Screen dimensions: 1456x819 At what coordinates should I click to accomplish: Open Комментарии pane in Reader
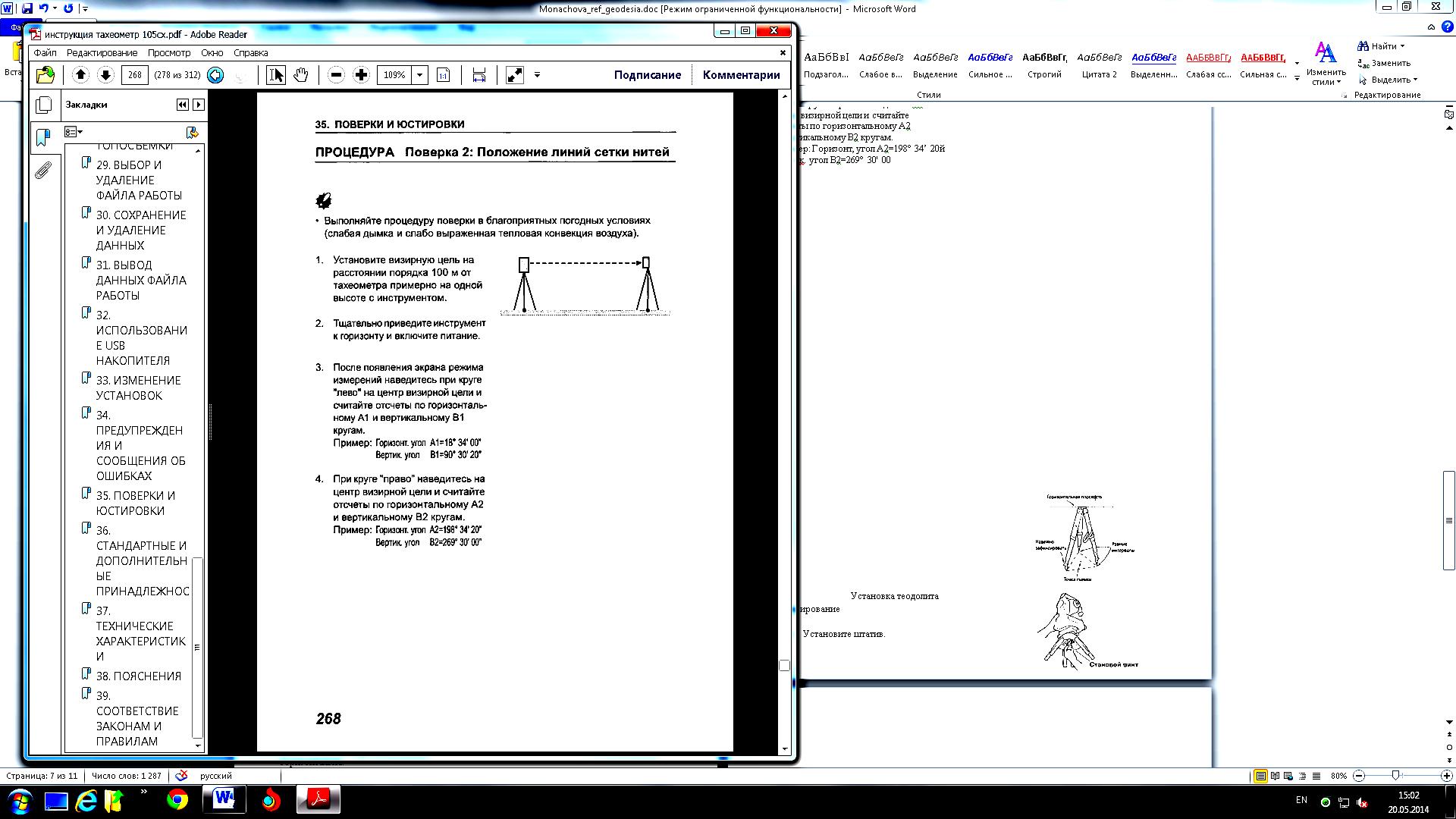coord(741,75)
